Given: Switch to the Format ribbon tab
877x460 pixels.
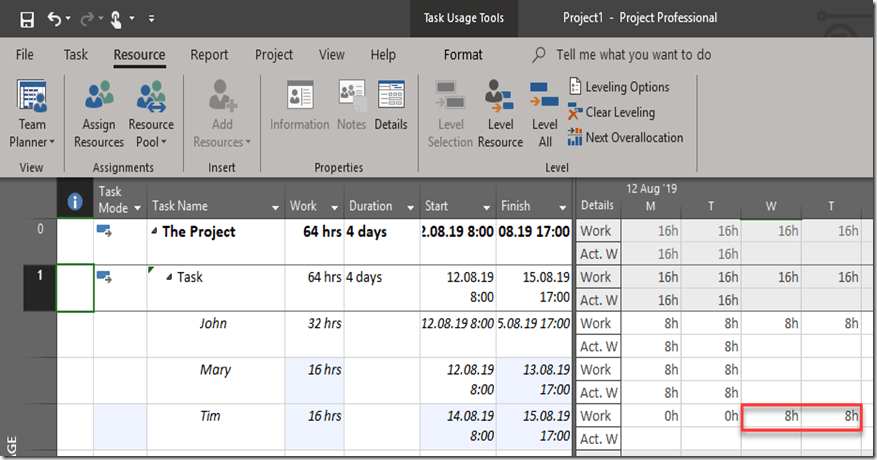Looking at the screenshot, I should 463,55.
